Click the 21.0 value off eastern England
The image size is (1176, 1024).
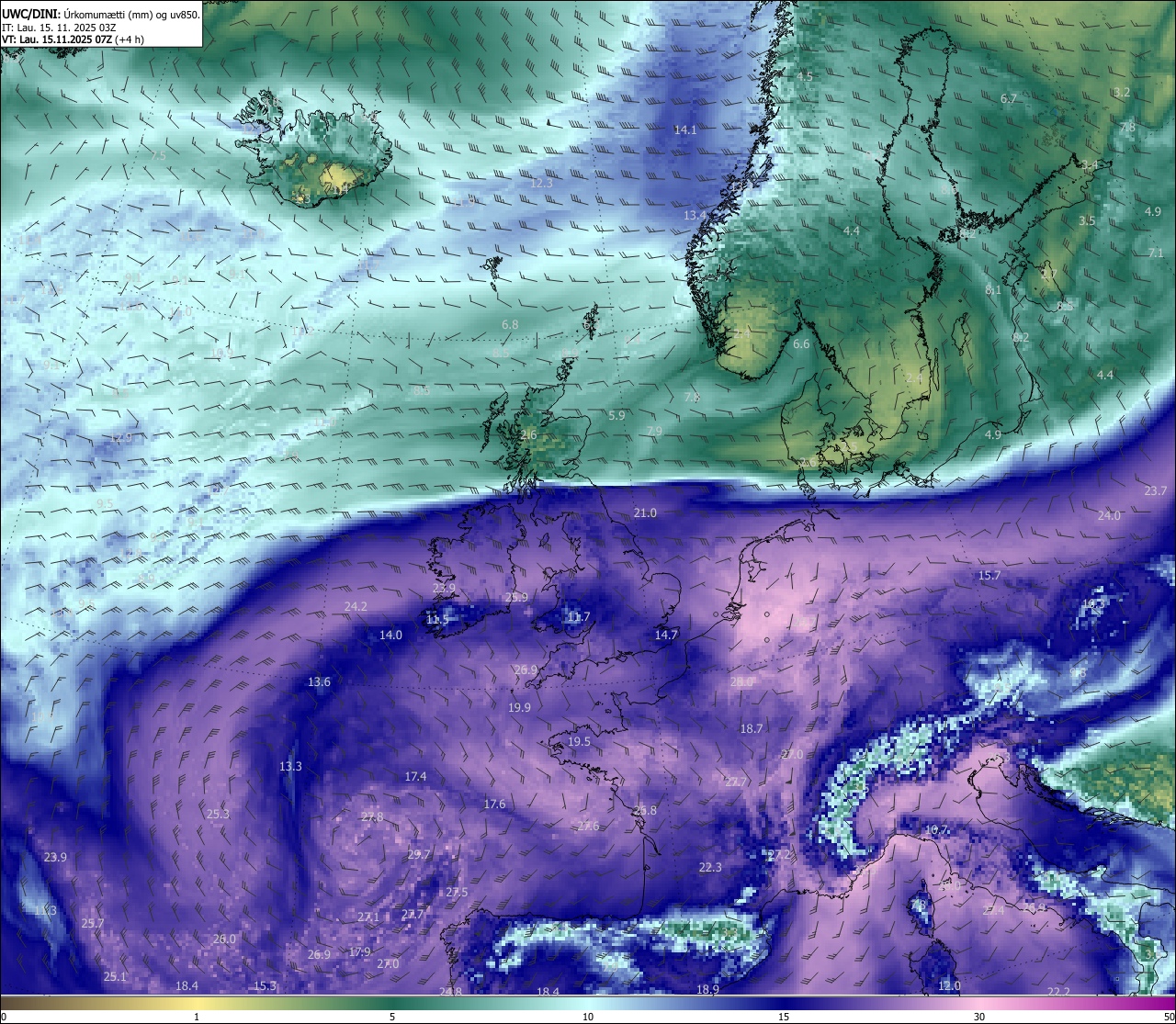645,513
